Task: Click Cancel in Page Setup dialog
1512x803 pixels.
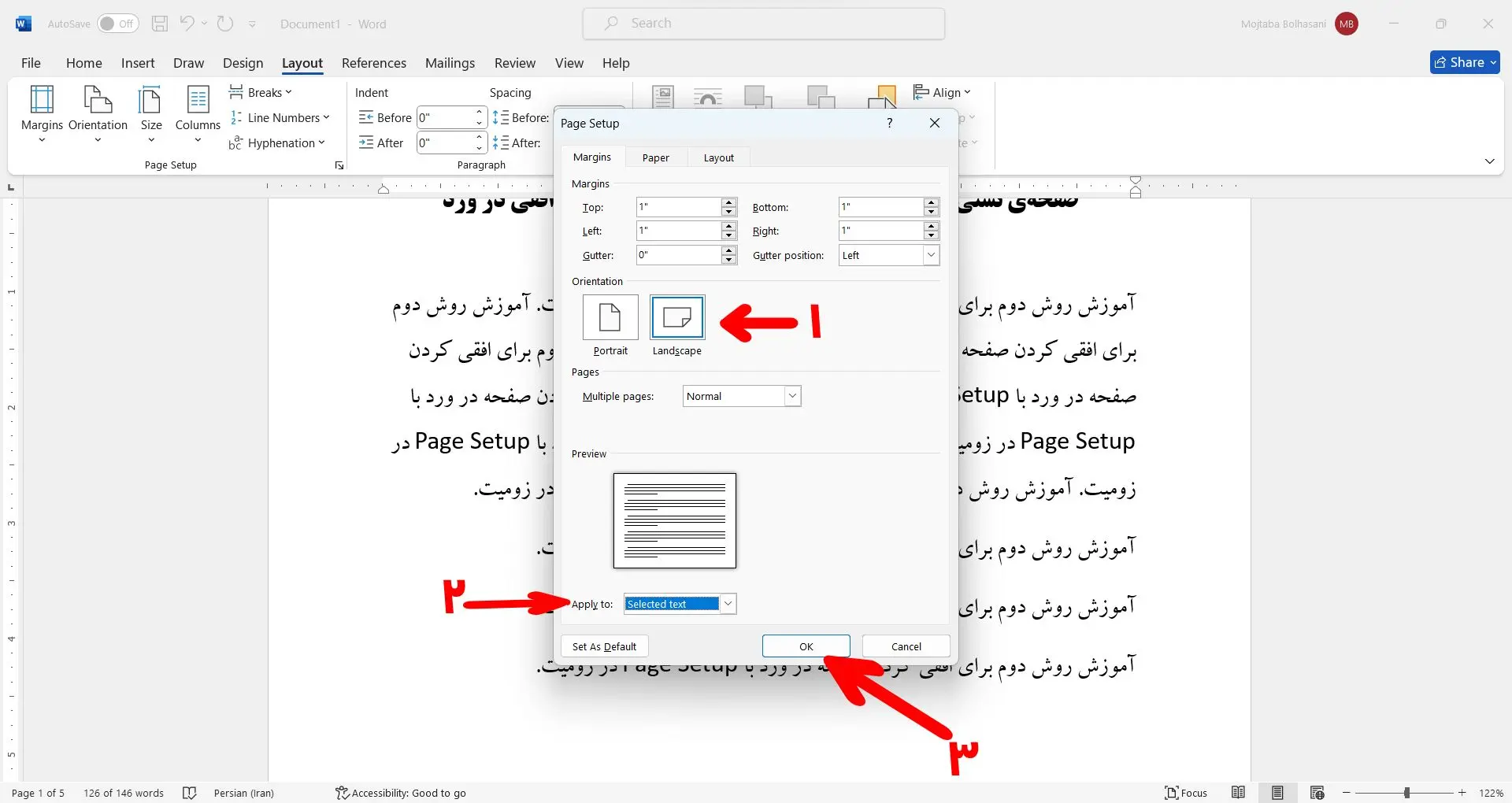Action: pyautogui.click(x=906, y=646)
